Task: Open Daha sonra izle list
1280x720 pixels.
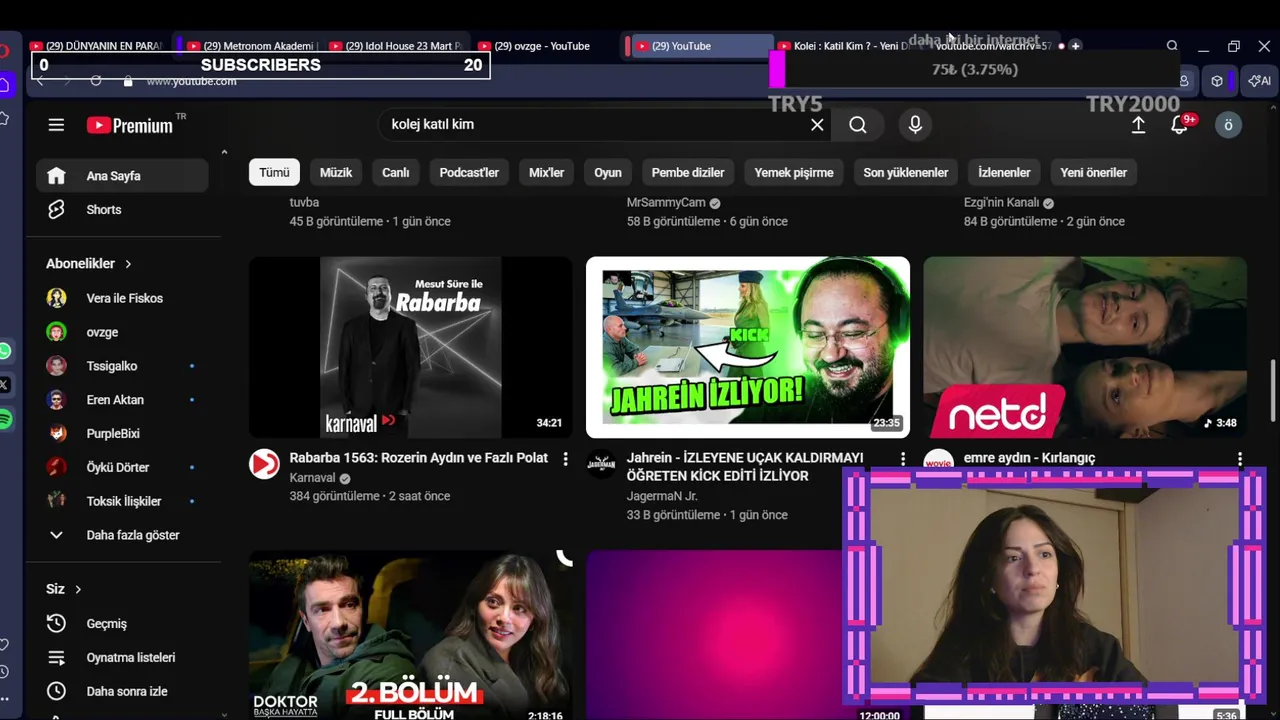Action: point(122,692)
